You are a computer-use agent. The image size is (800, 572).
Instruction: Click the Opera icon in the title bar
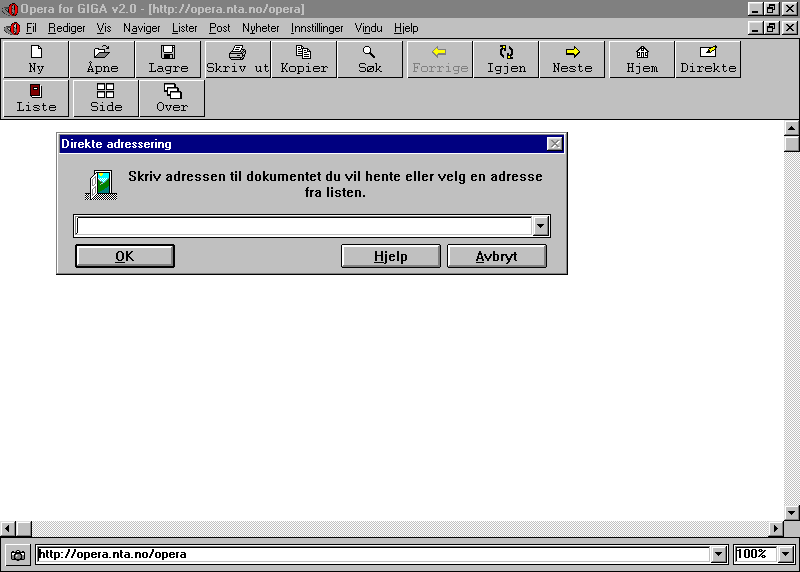click(11, 9)
